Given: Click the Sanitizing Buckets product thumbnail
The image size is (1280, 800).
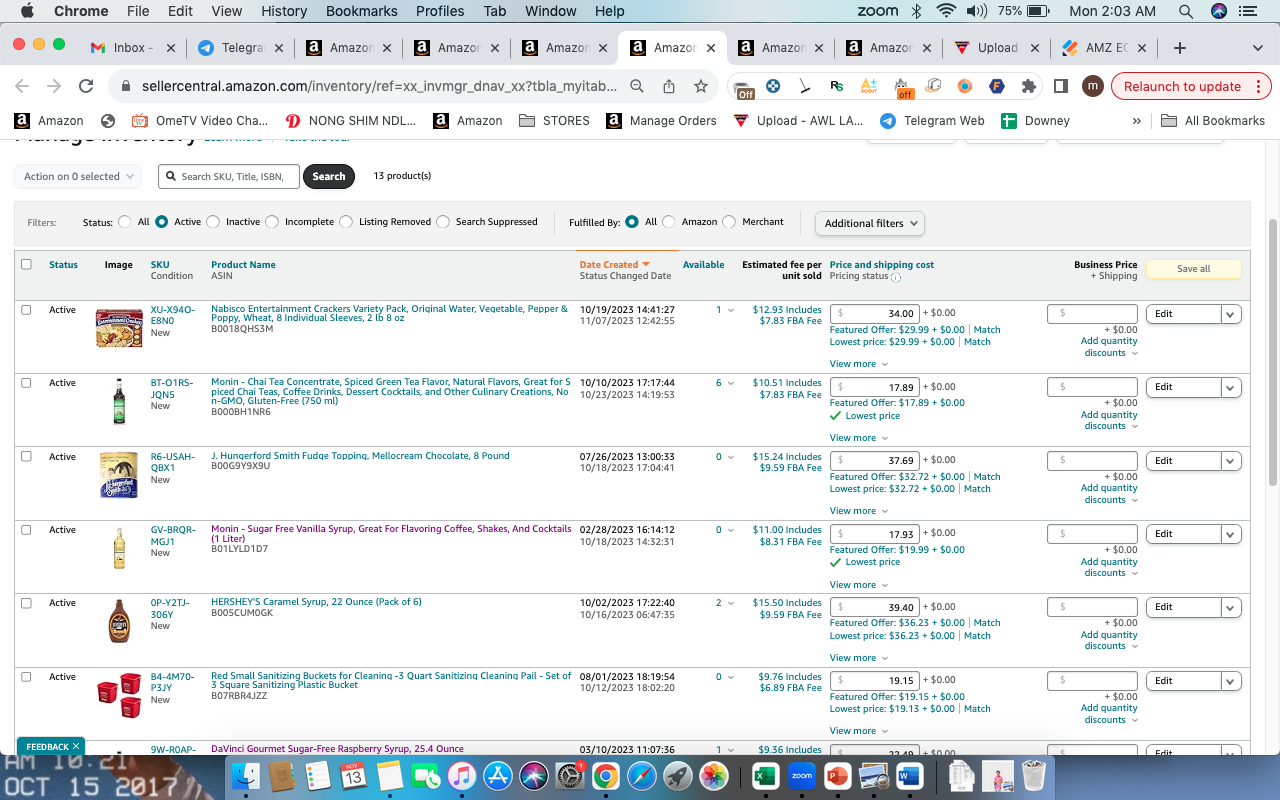Looking at the screenshot, I should [x=118, y=695].
